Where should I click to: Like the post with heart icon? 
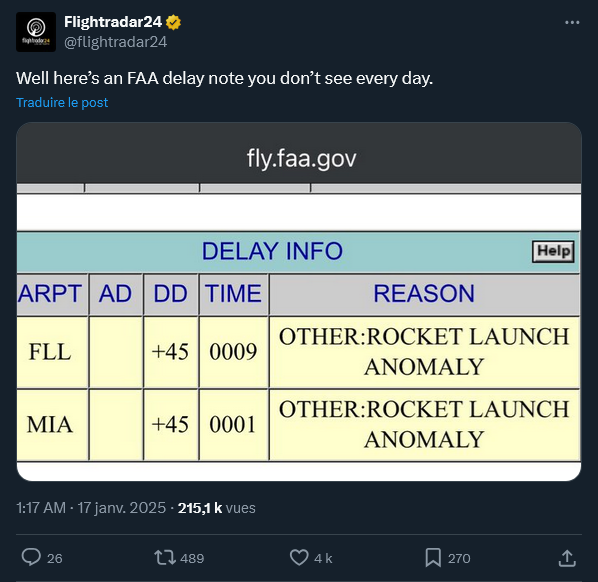coord(299,558)
